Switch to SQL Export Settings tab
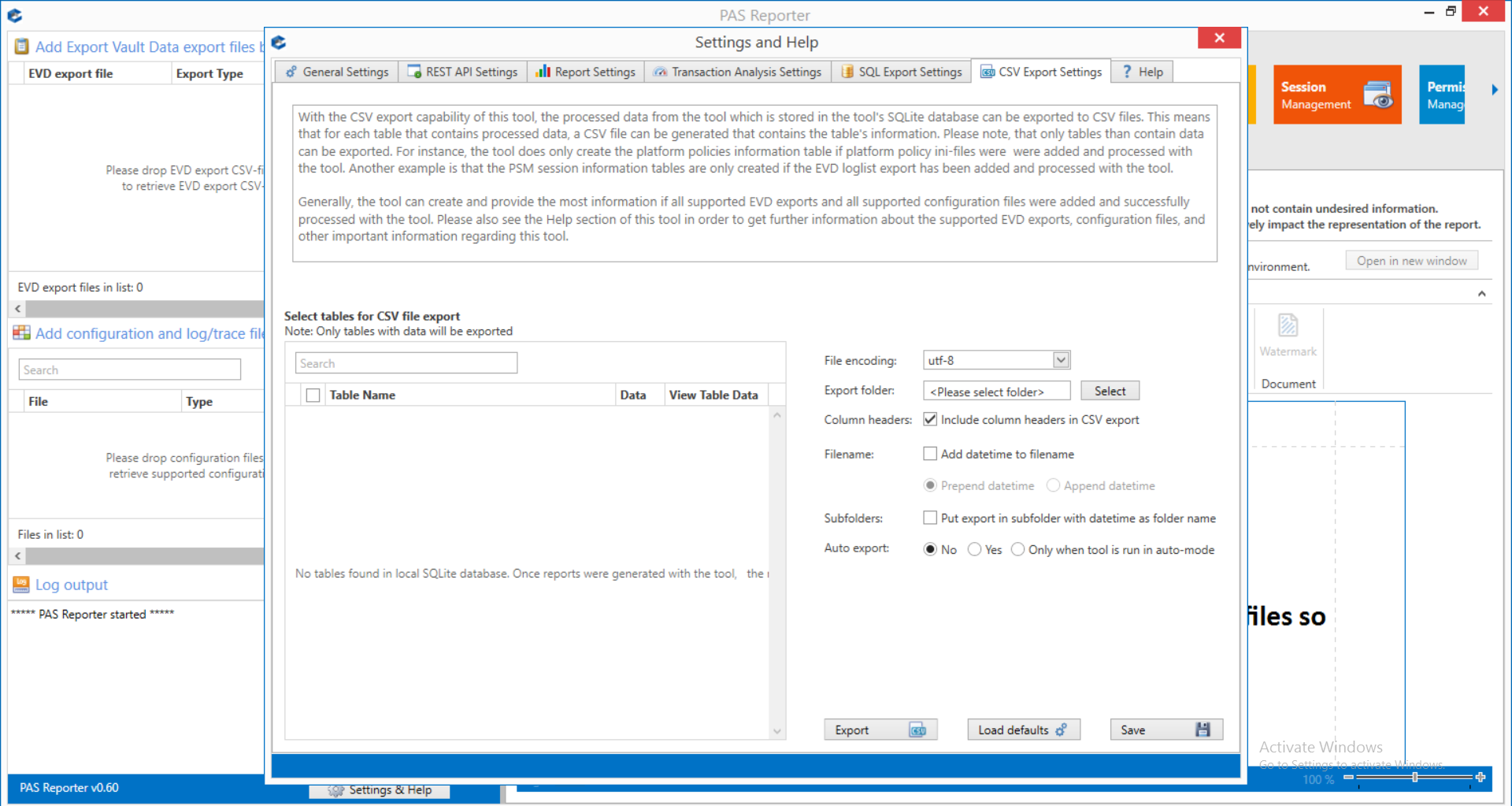 click(901, 72)
